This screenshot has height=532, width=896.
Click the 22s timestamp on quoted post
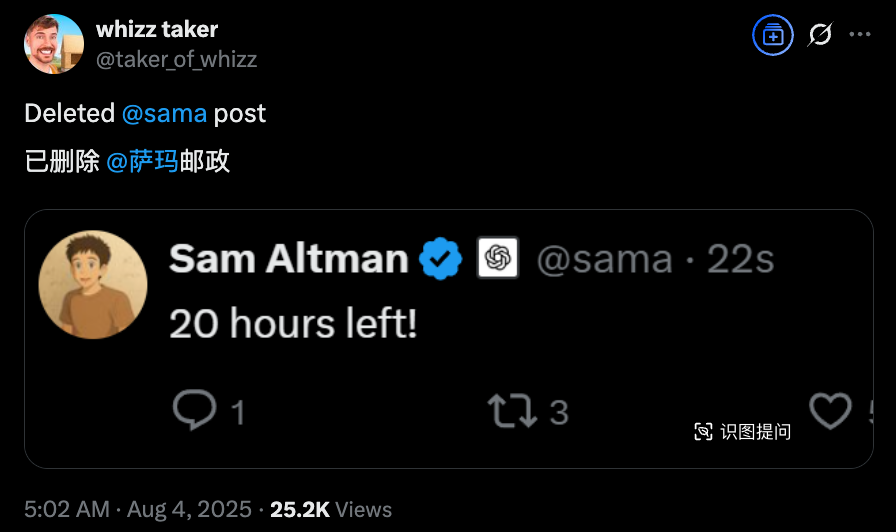coord(740,259)
